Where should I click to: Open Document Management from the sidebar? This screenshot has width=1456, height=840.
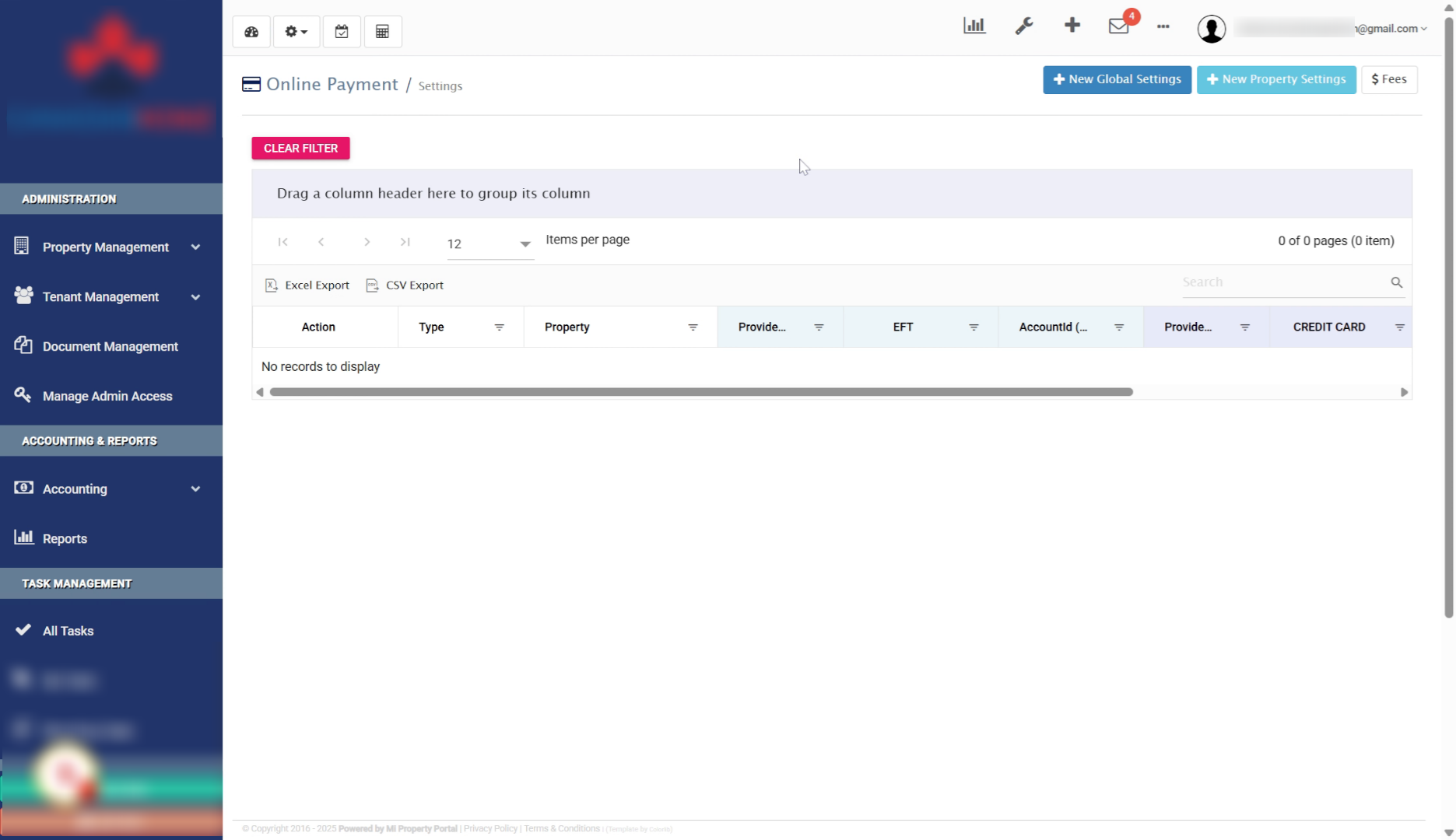point(111,346)
